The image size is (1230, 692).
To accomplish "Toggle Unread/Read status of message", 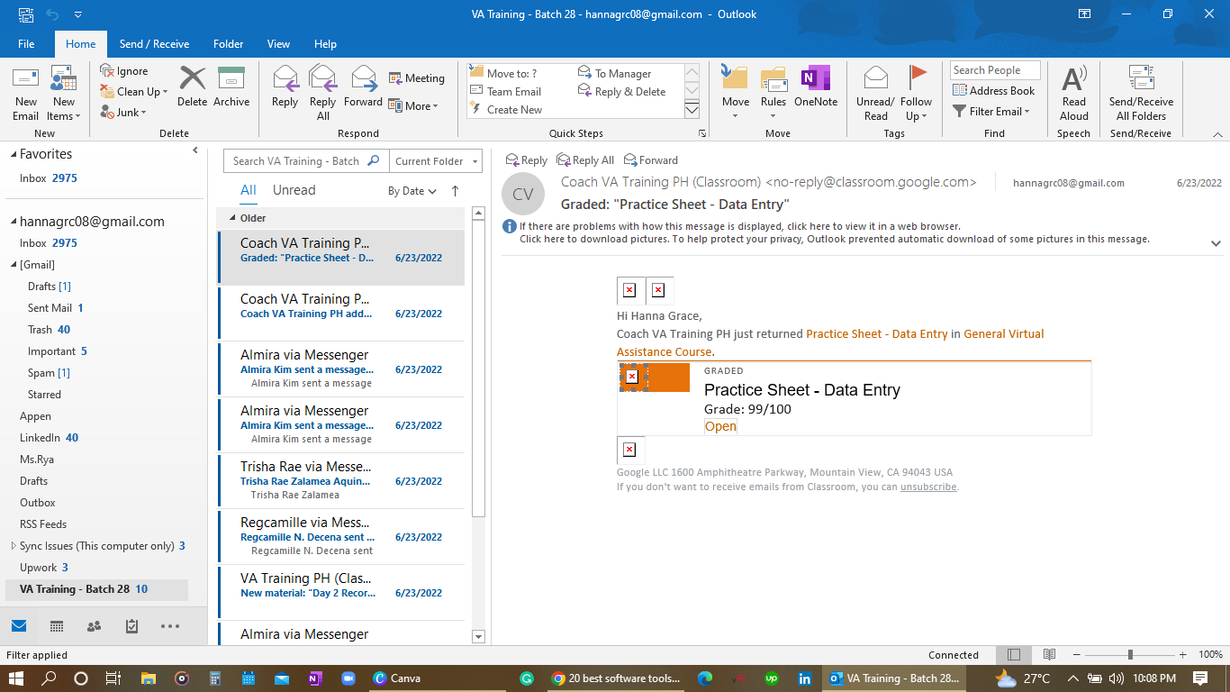I will click(875, 92).
